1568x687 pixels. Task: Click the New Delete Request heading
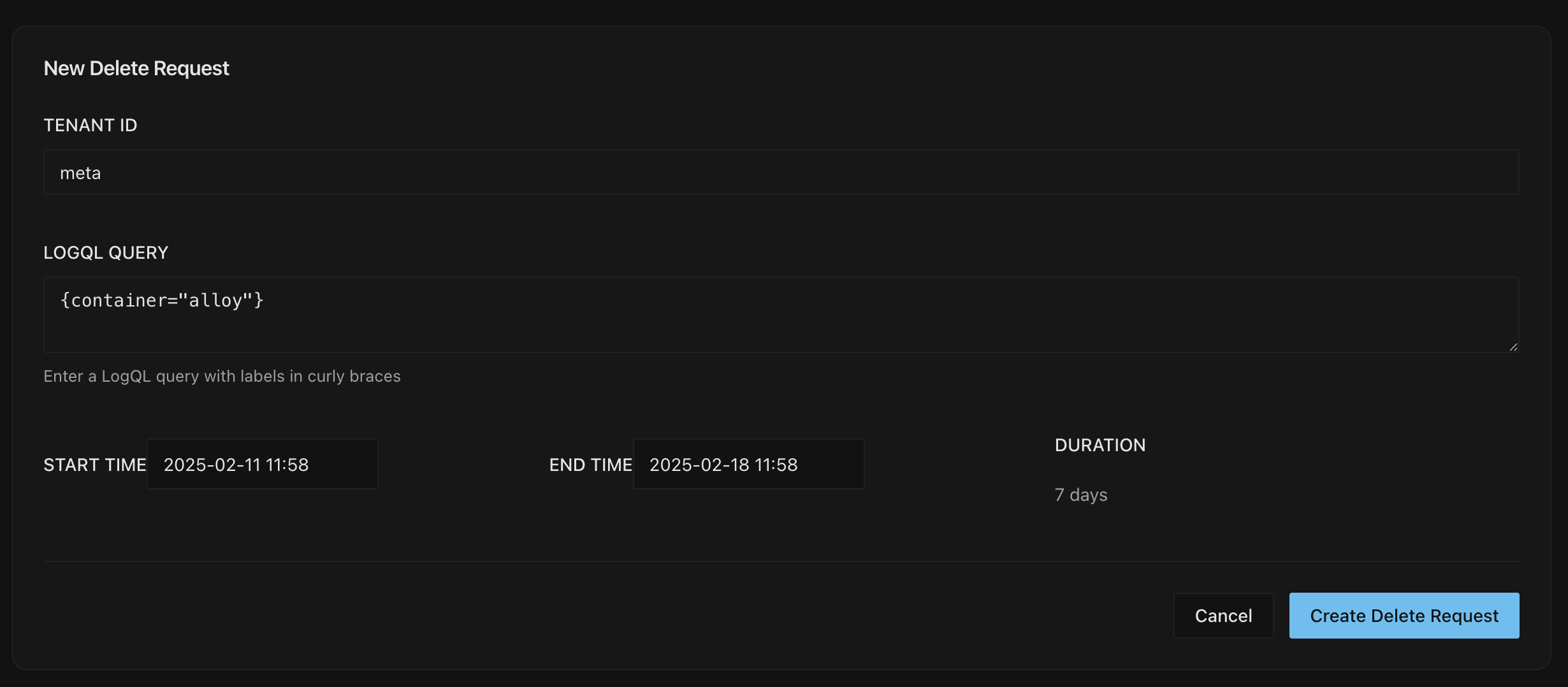136,68
